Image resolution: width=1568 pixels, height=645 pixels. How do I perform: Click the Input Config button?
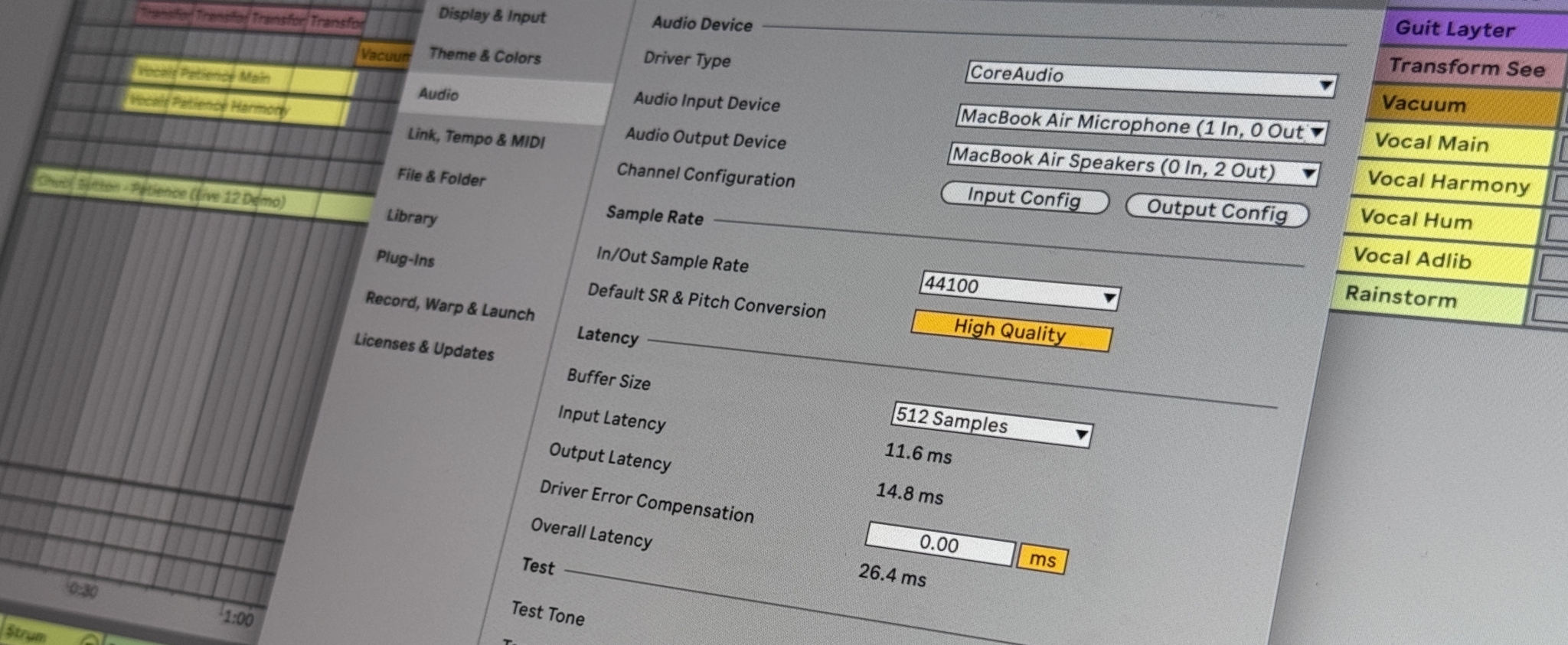[1024, 198]
